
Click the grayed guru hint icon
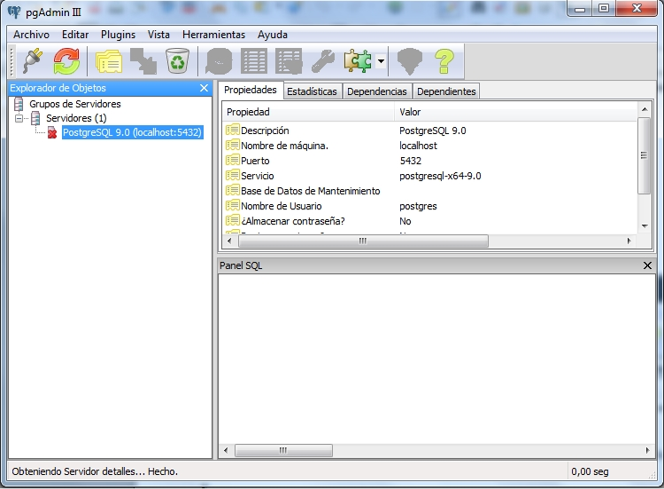[x=409, y=62]
